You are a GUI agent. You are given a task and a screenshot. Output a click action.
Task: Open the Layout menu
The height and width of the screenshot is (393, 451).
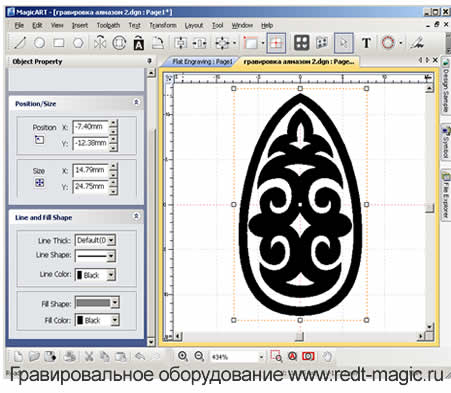click(194, 25)
